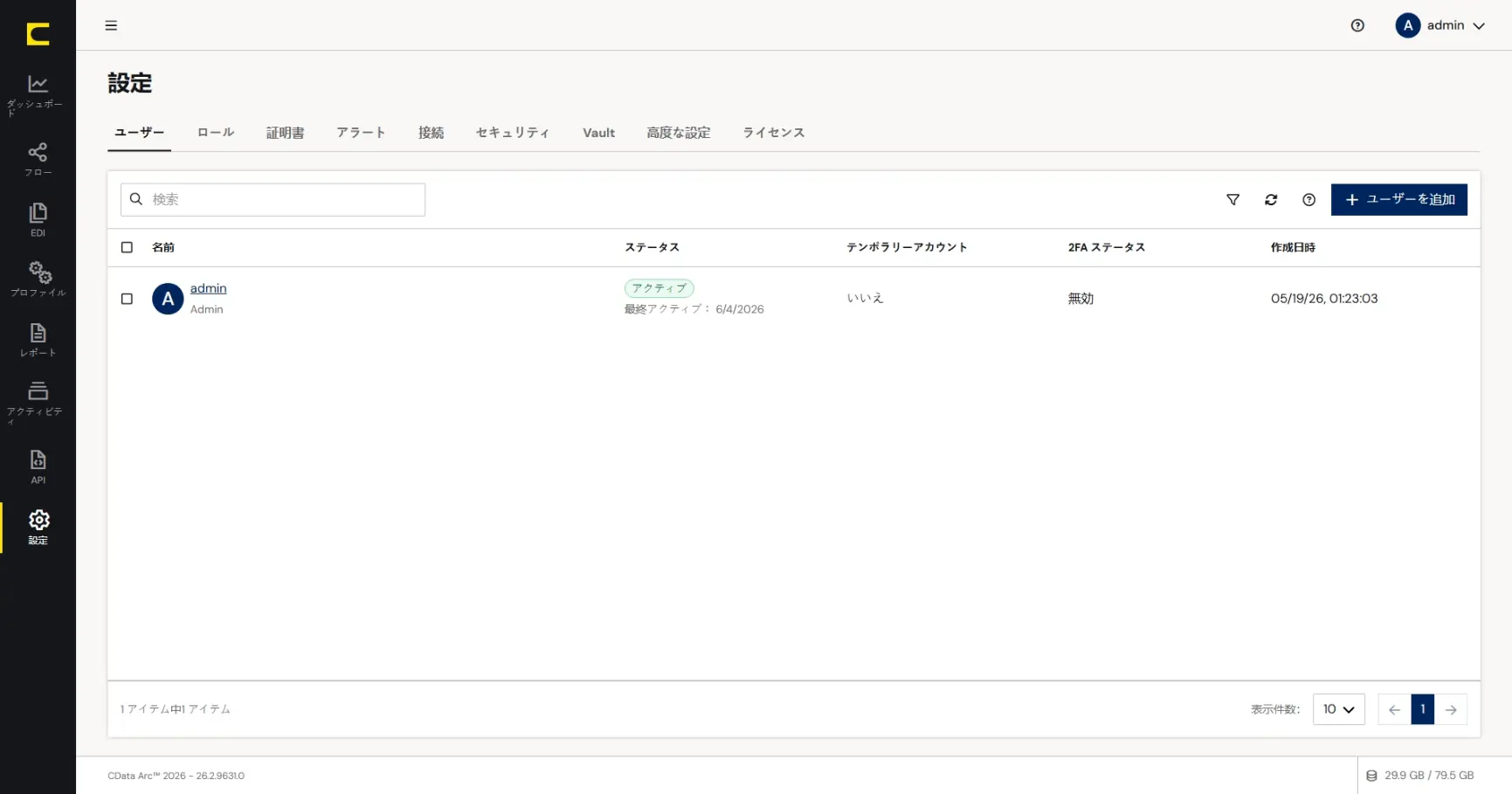Select all users header checkbox

(x=127, y=247)
